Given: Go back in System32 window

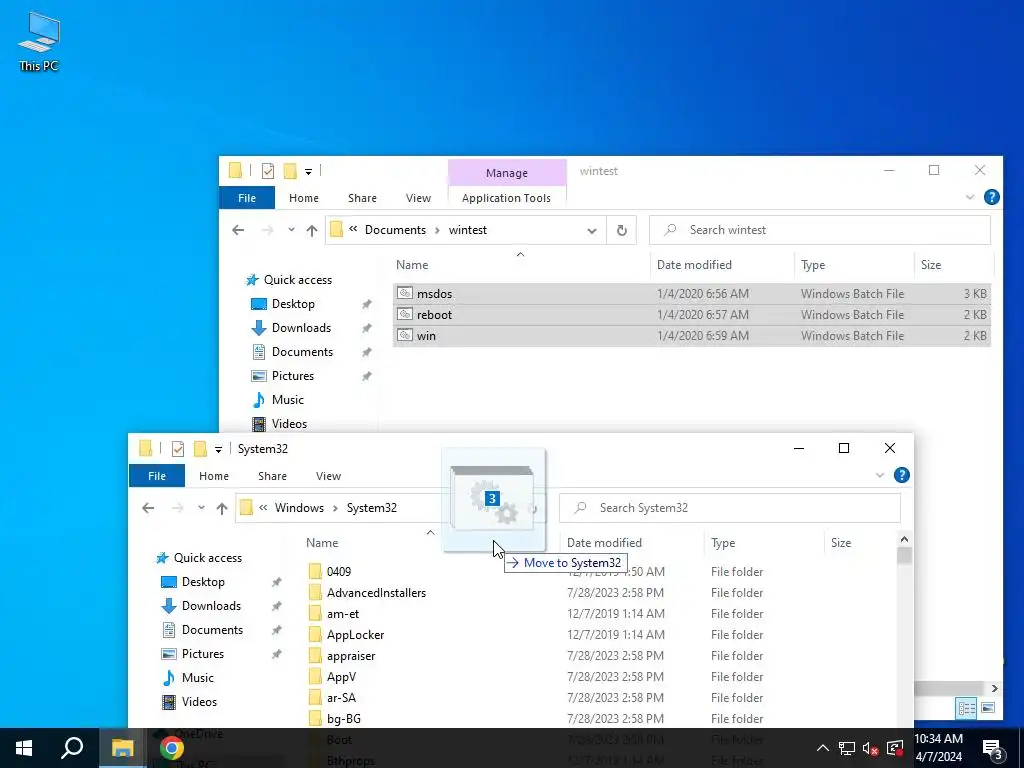Looking at the screenshot, I should coord(148,508).
